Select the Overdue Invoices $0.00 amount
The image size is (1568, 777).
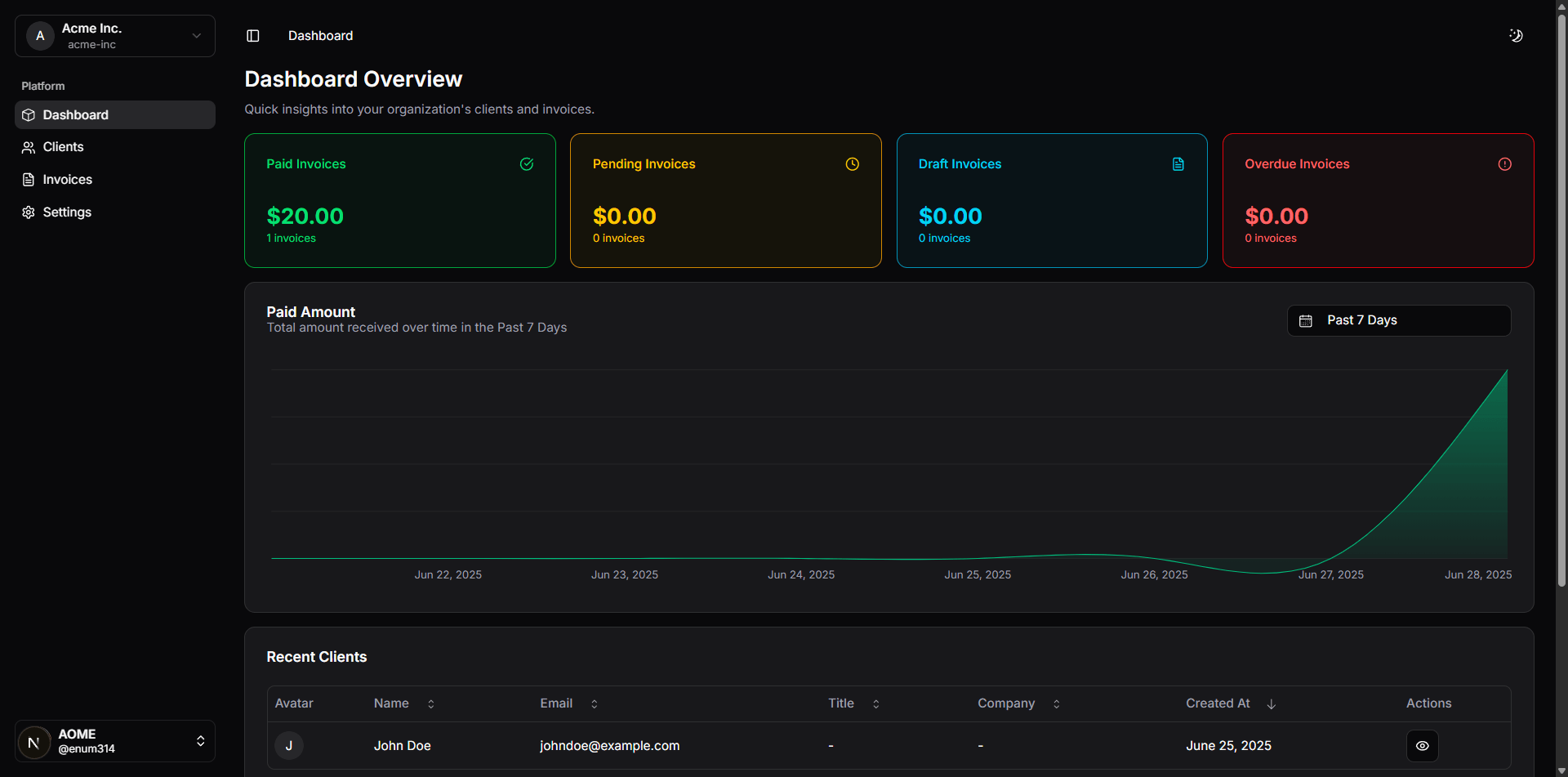click(1276, 217)
